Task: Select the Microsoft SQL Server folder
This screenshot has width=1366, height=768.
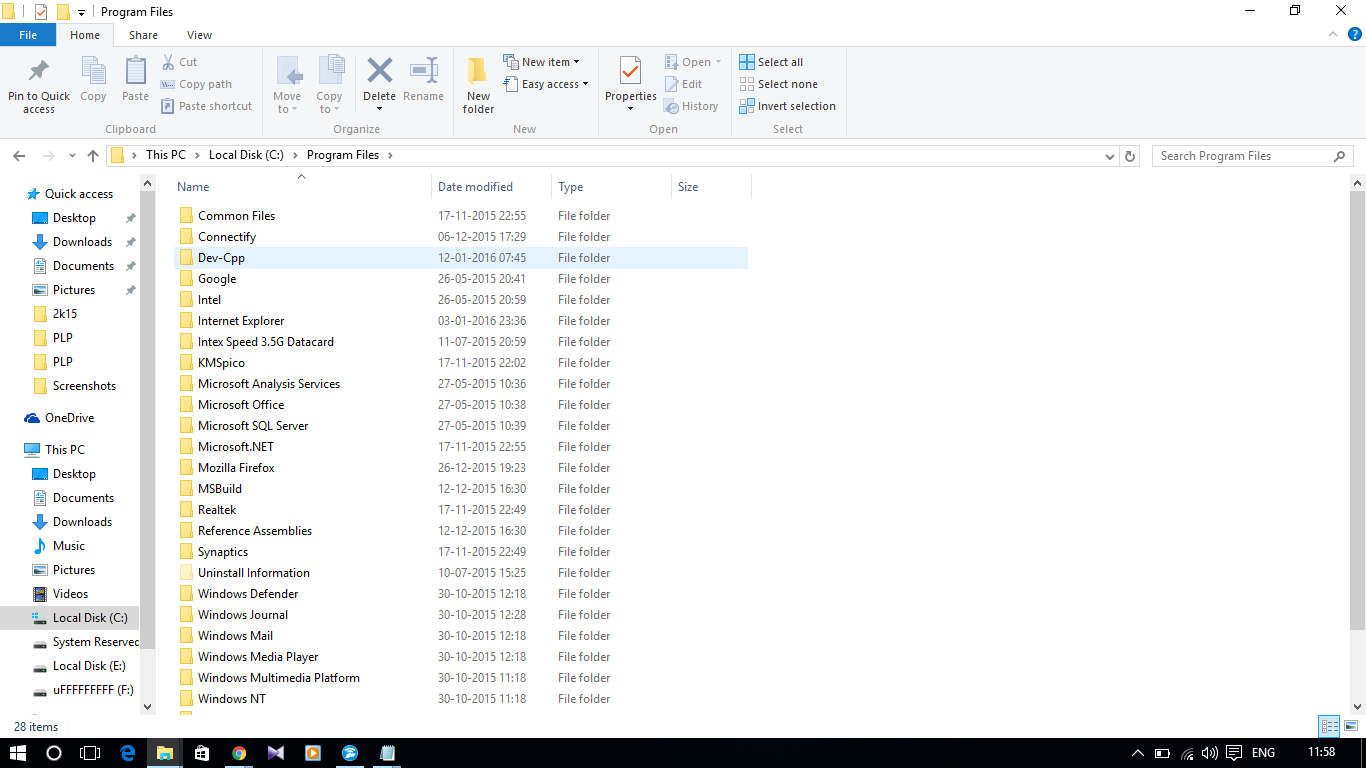Action: 461,426
